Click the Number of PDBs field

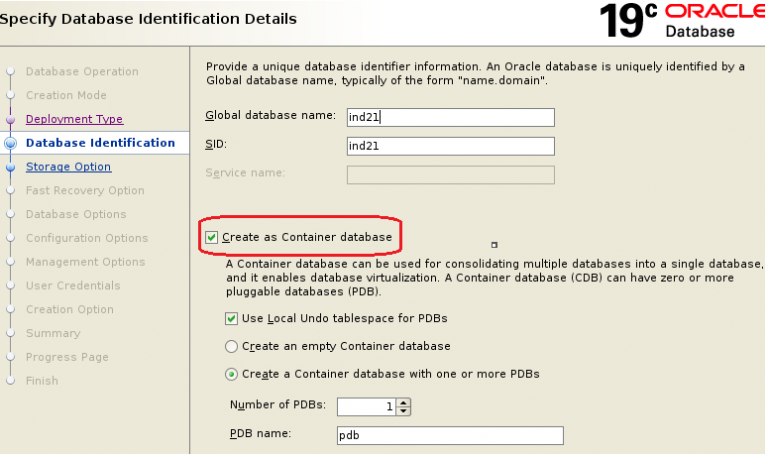click(367, 406)
